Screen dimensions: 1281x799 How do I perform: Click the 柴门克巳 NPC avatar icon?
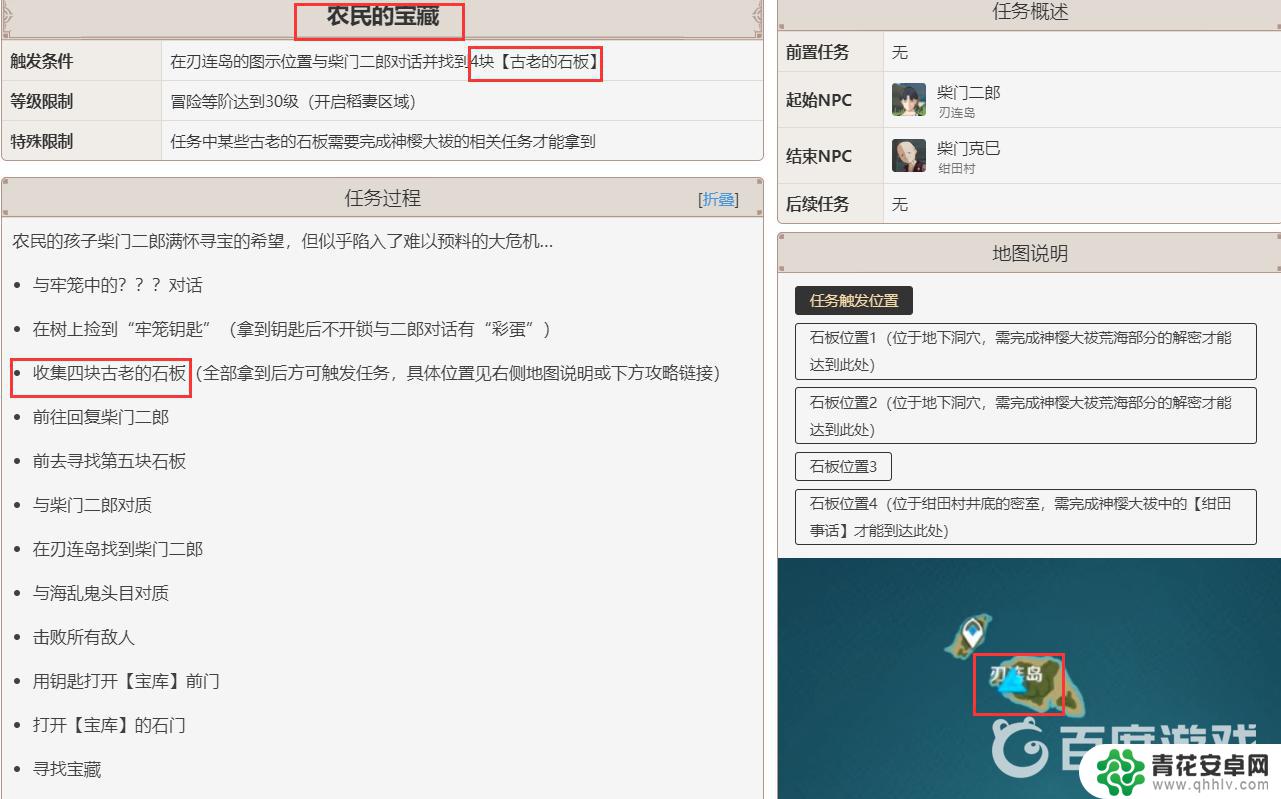[x=909, y=156]
